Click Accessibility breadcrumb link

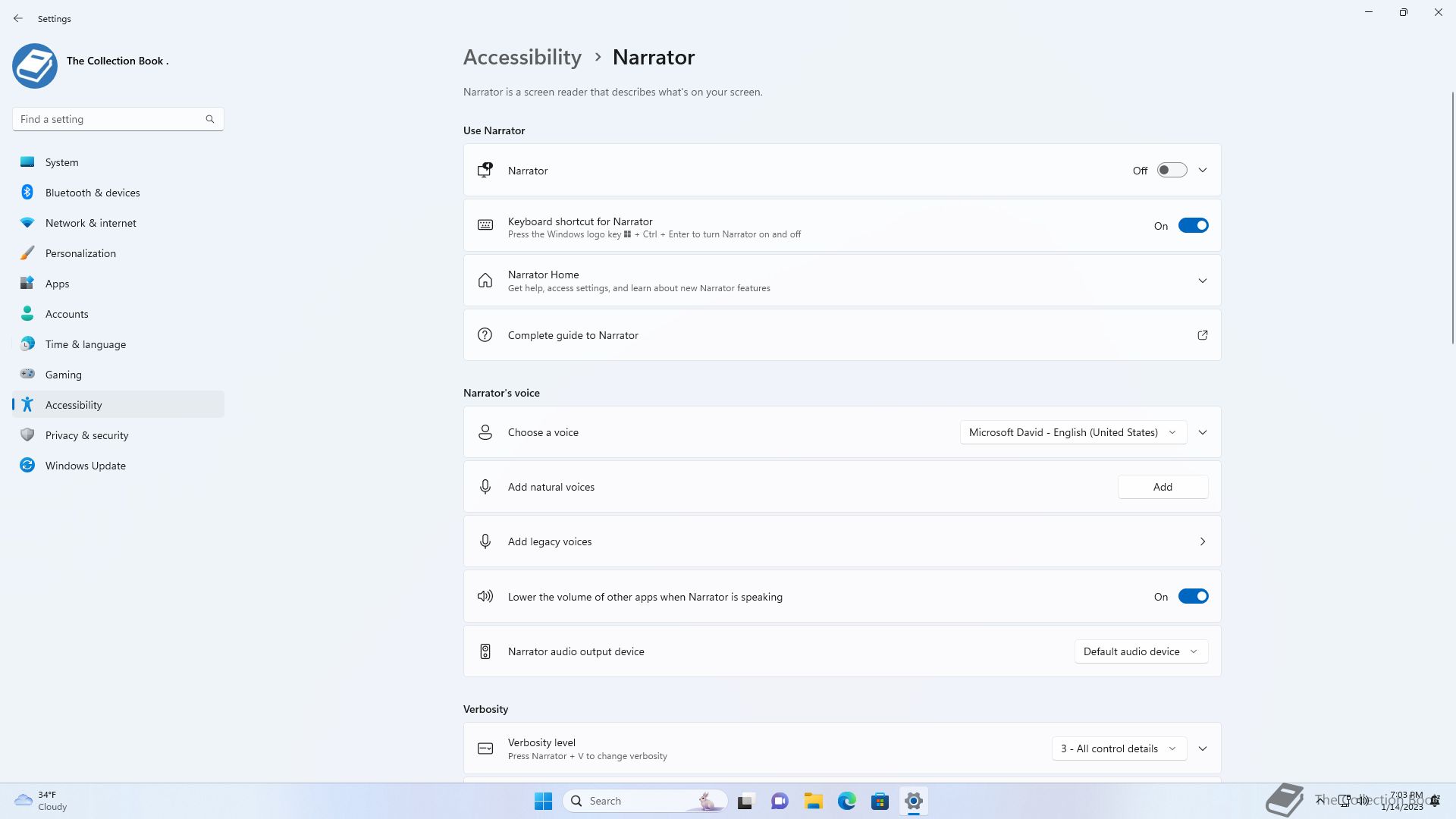tap(522, 57)
